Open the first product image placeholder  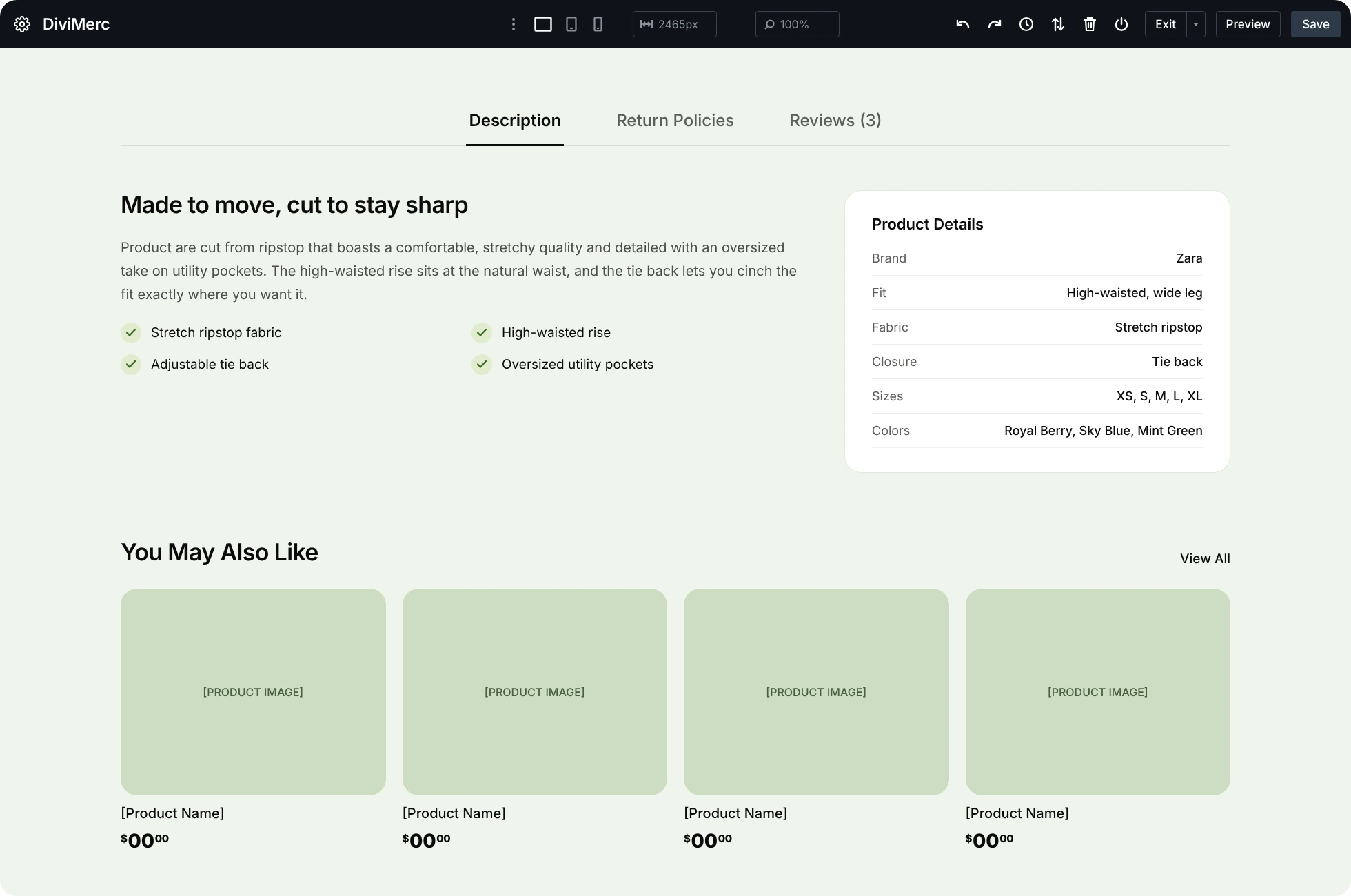pos(253,691)
